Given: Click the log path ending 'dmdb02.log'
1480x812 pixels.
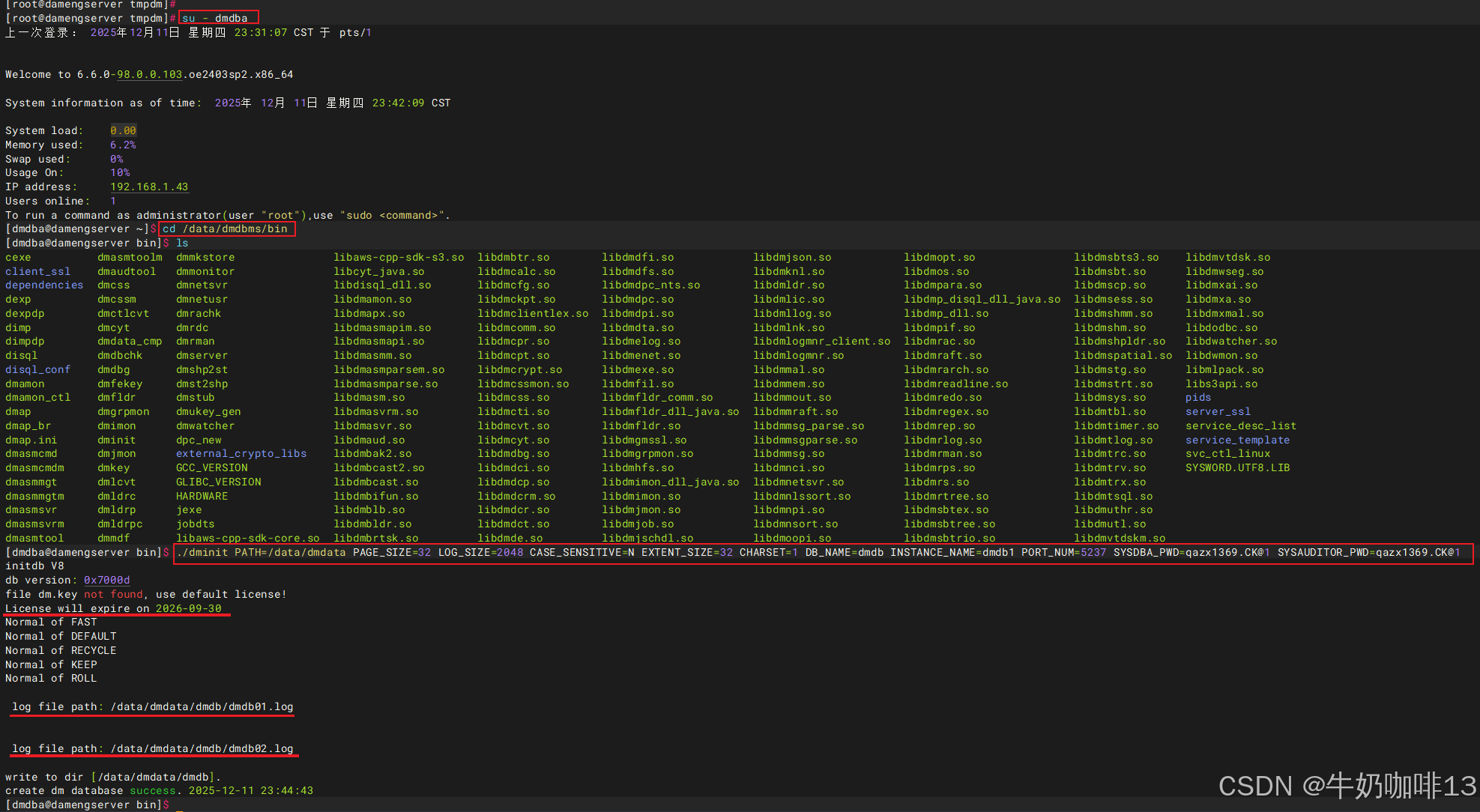Looking at the screenshot, I should click(x=202, y=749).
